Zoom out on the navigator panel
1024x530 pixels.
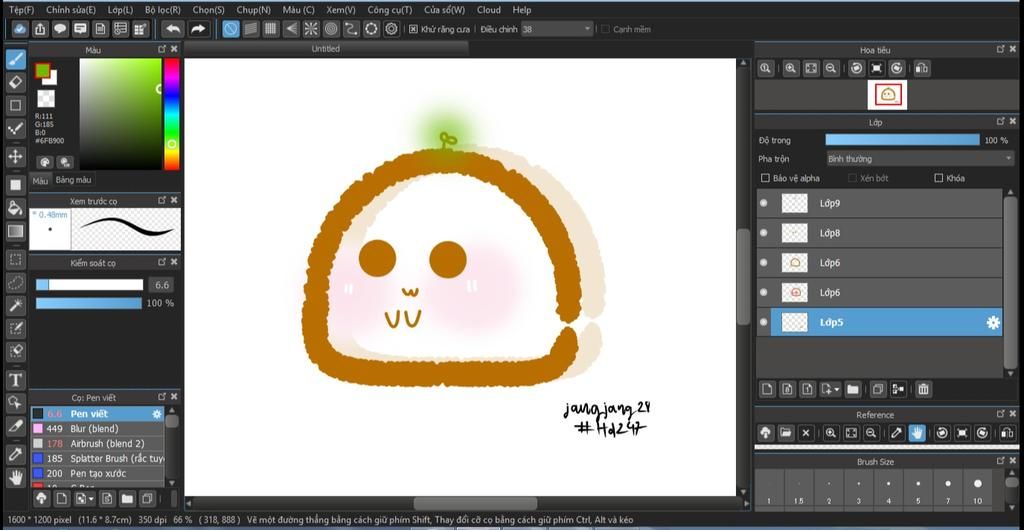click(x=831, y=68)
